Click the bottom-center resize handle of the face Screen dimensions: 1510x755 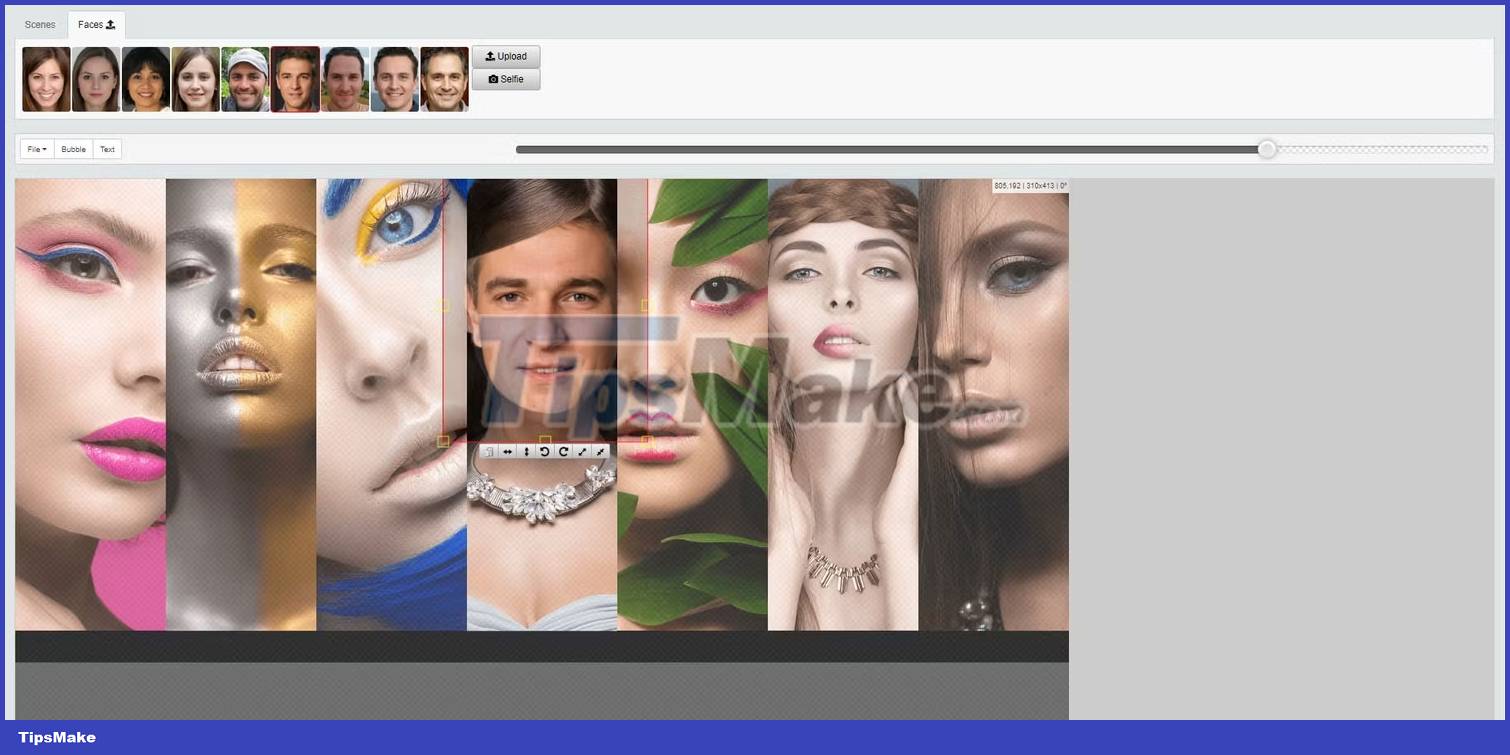545,440
